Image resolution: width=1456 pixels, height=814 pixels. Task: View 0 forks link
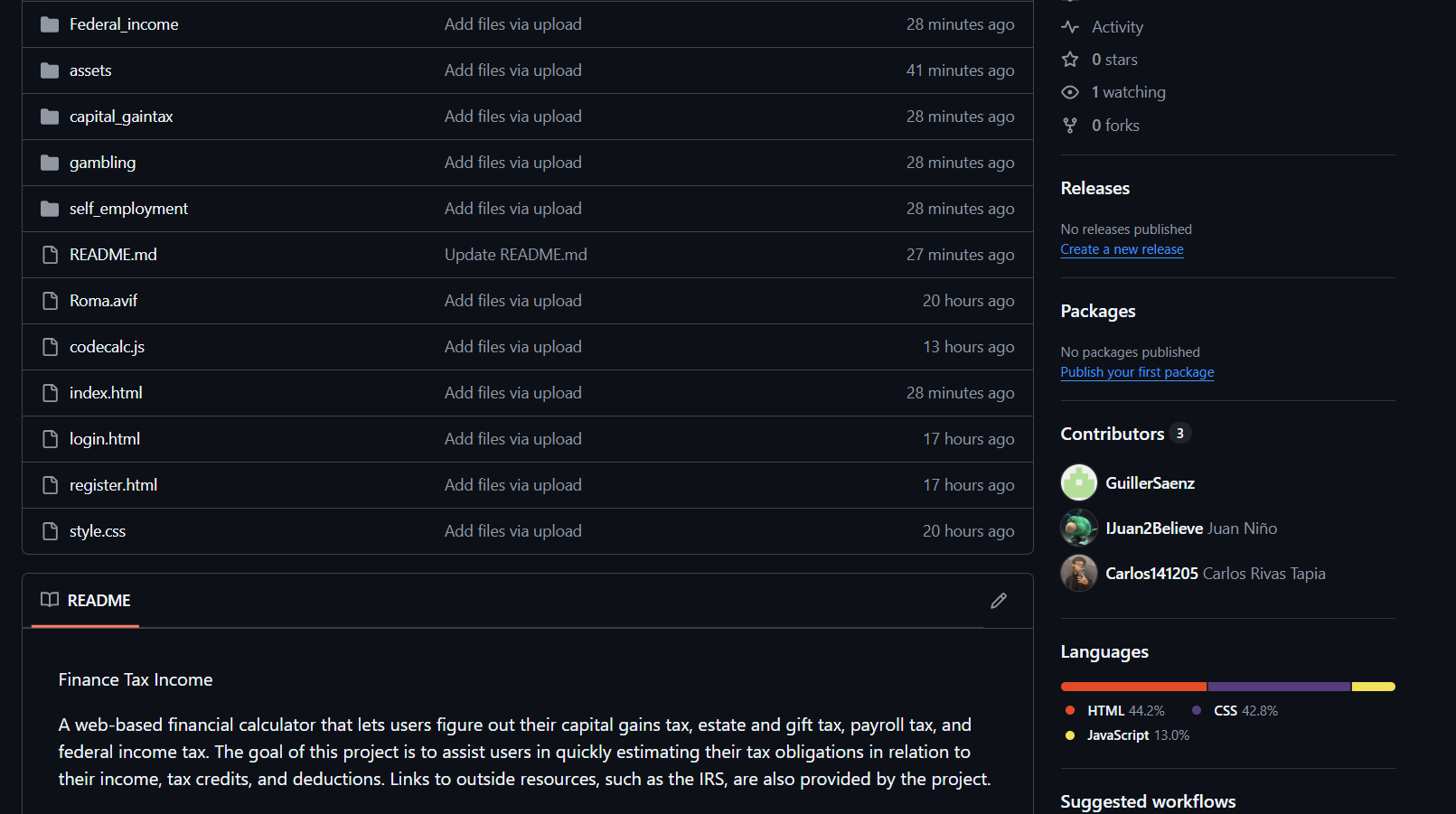click(1115, 126)
